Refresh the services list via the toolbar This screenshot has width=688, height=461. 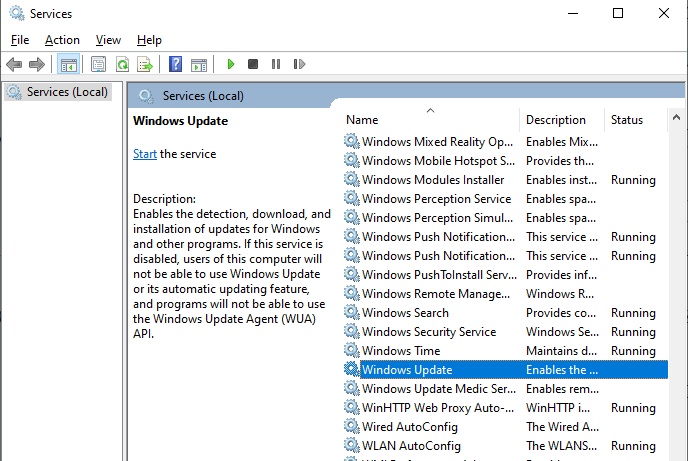click(122, 64)
